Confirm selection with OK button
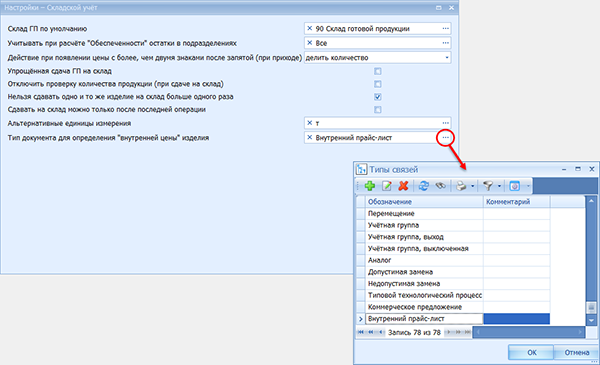Viewport: 600px width, 365px height. (531, 352)
